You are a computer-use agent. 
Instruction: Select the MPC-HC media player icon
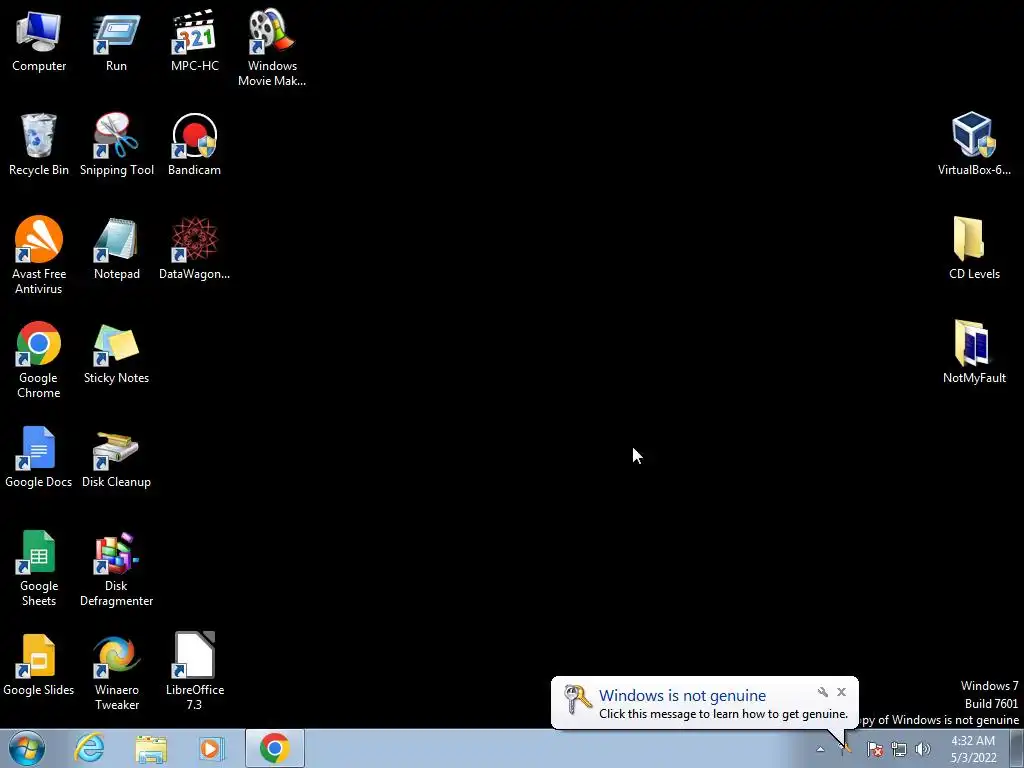pyautogui.click(x=195, y=40)
